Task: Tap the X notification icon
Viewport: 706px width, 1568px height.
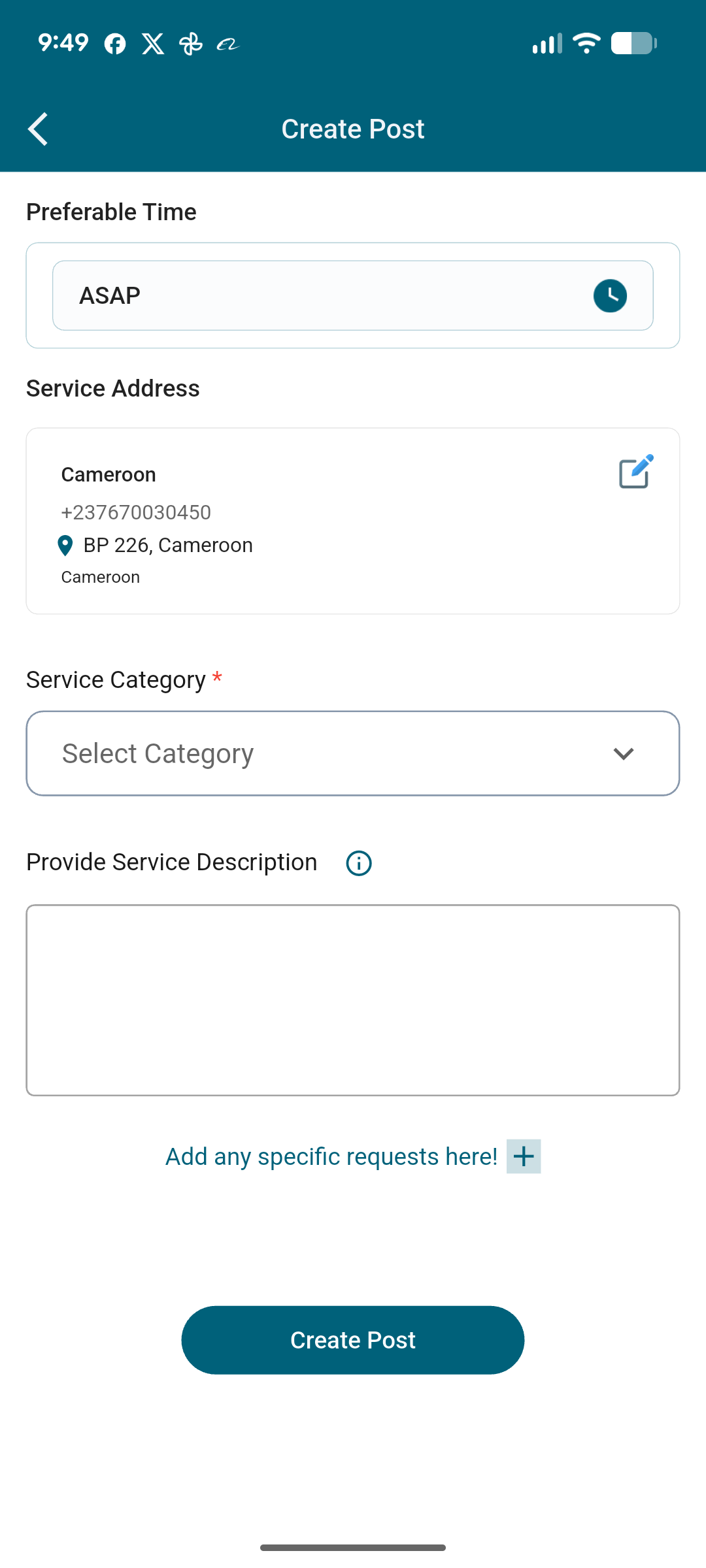Action: [153, 44]
